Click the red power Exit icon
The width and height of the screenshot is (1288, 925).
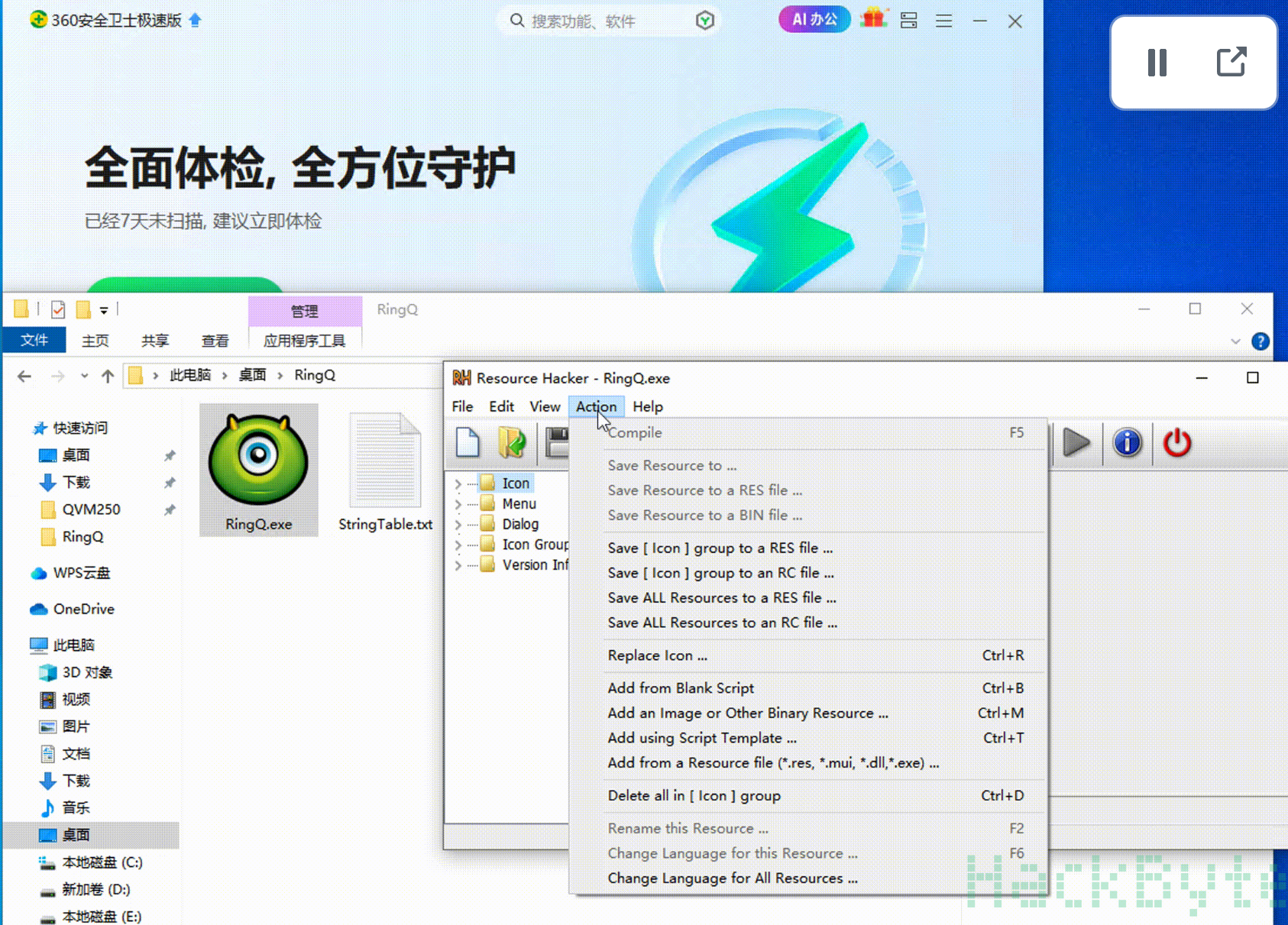tap(1176, 442)
